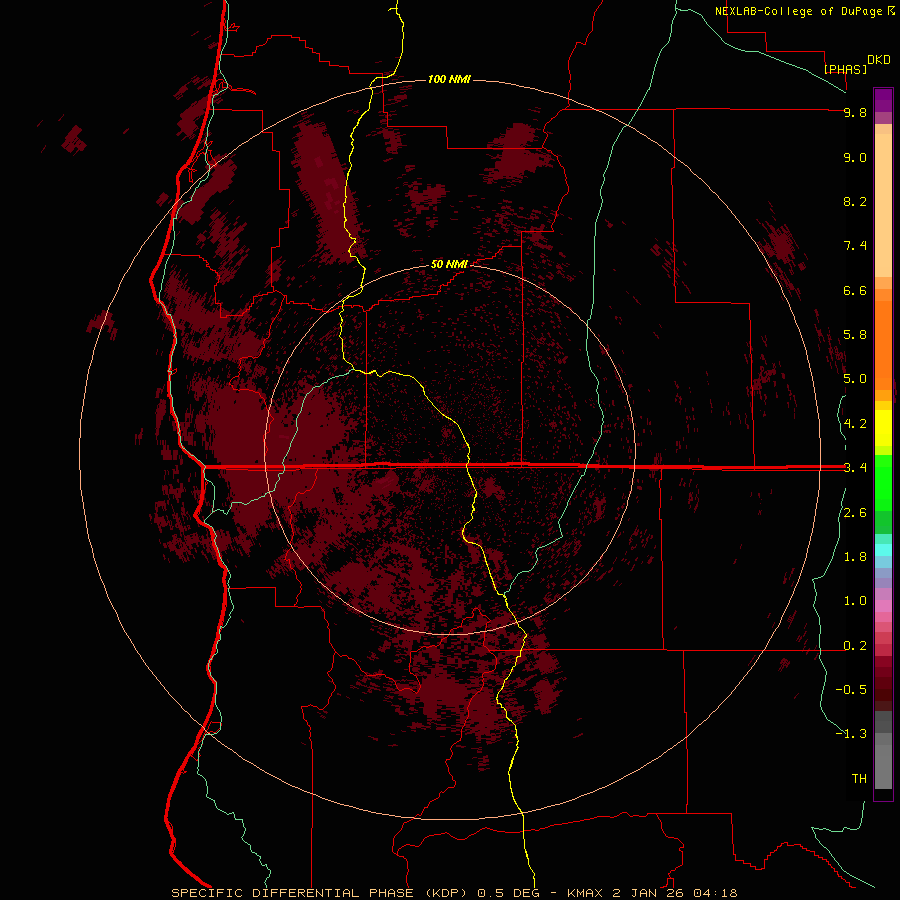Image resolution: width=900 pixels, height=900 pixels.
Task: Click the 5.8 scale value
Action: 855,335
